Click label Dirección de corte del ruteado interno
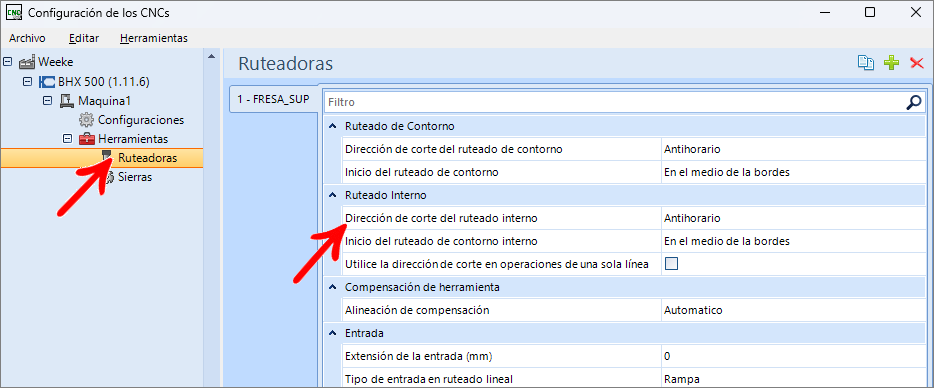This screenshot has height=388, width=934. (x=441, y=218)
